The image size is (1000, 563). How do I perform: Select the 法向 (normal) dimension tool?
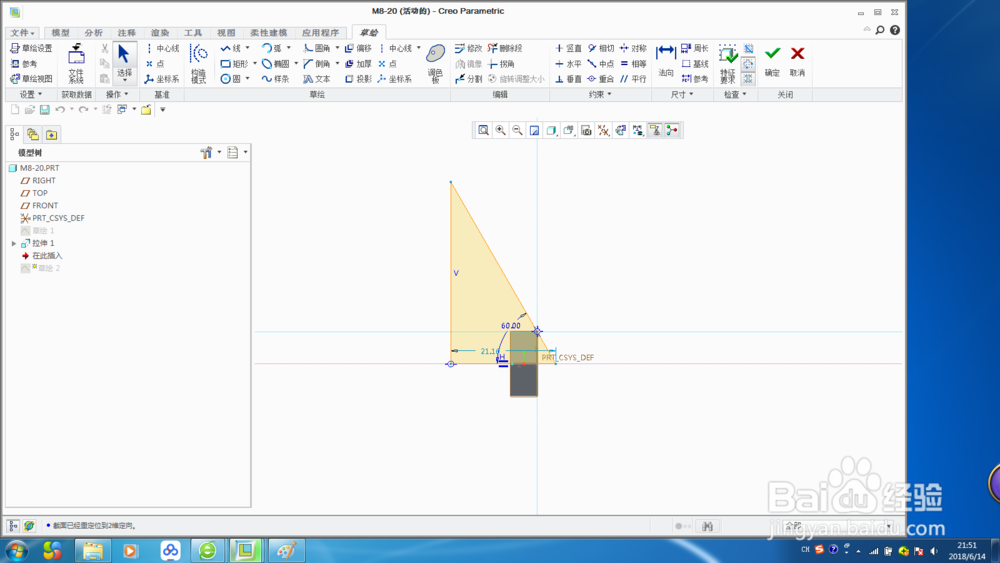click(666, 61)
